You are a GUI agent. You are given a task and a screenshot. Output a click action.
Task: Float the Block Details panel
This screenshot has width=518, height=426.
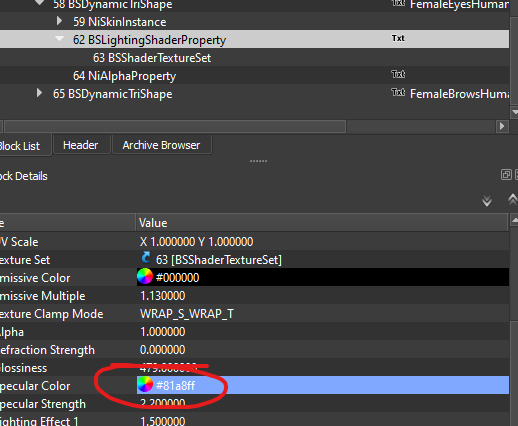tap(506, 175)
